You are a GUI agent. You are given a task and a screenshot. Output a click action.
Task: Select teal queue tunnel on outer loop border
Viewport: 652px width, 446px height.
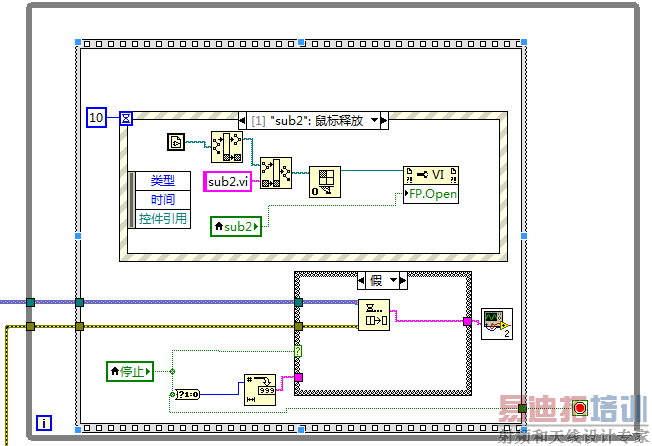tap(30, 302)
